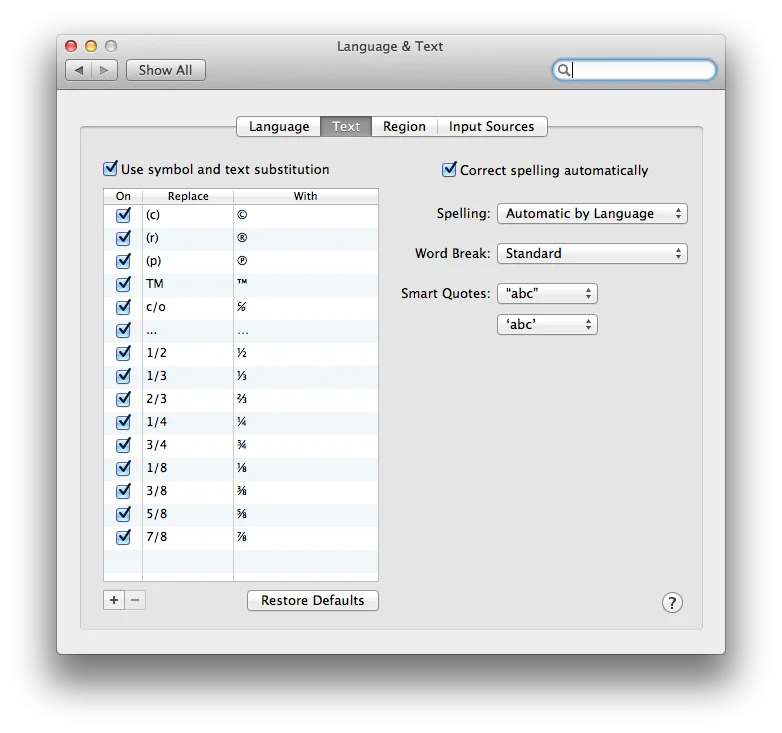
Task: Click the 7/8 replace text cell
Action: (x=188, y=537)
